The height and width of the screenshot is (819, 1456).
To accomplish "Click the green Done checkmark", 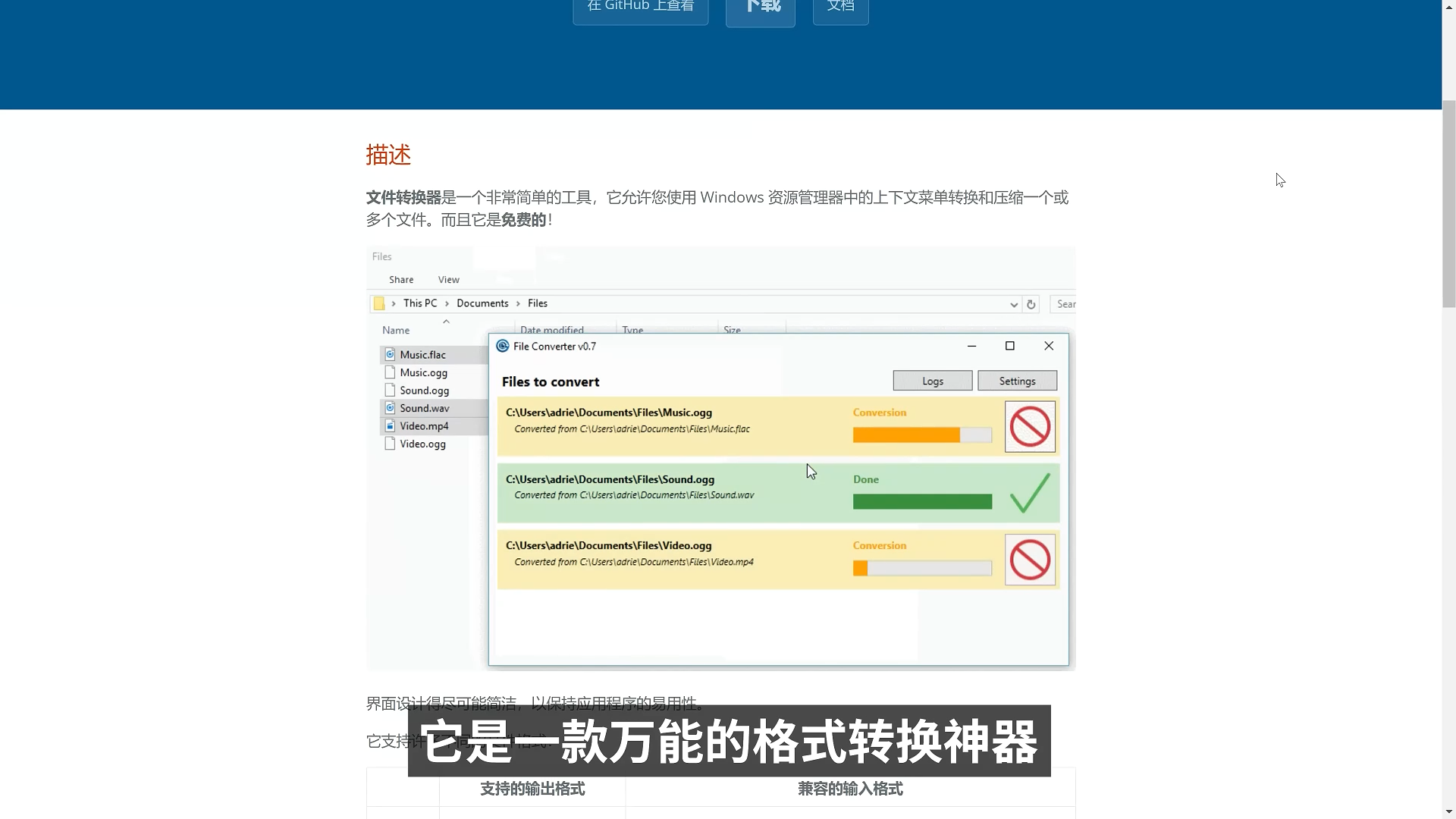I will point(1030,494).
